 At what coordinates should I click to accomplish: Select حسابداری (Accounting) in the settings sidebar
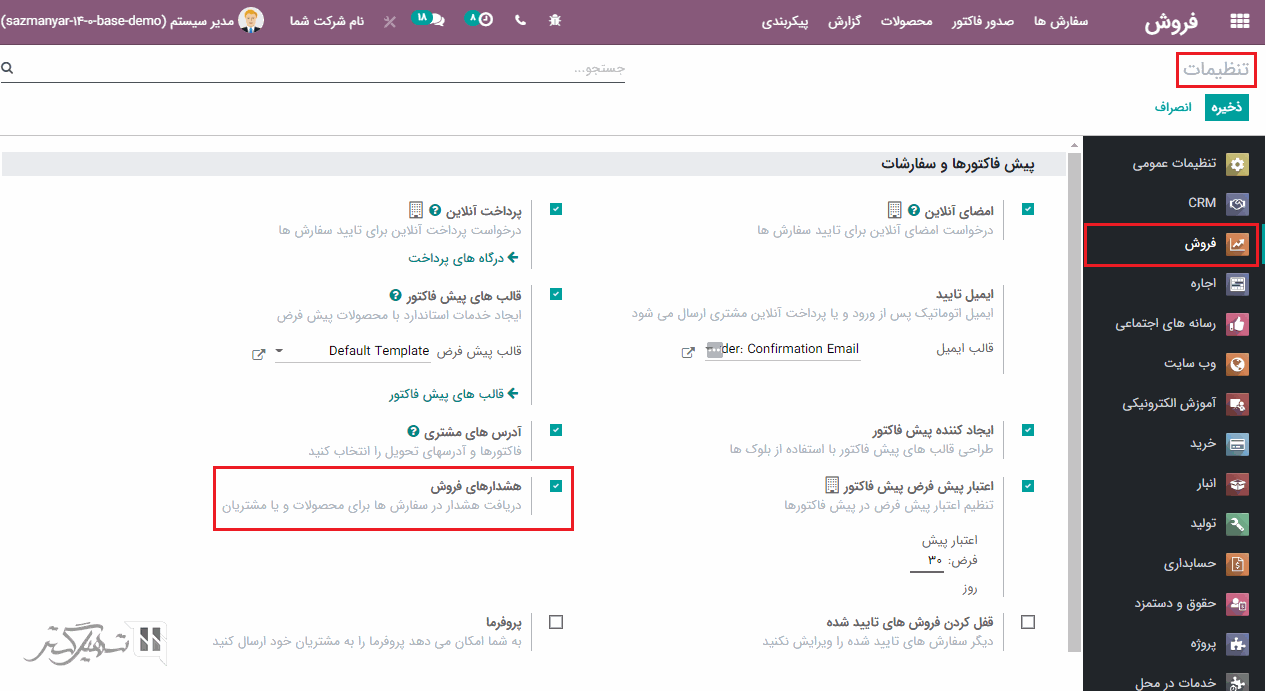pyautogui.click(x=1189, y=564)
